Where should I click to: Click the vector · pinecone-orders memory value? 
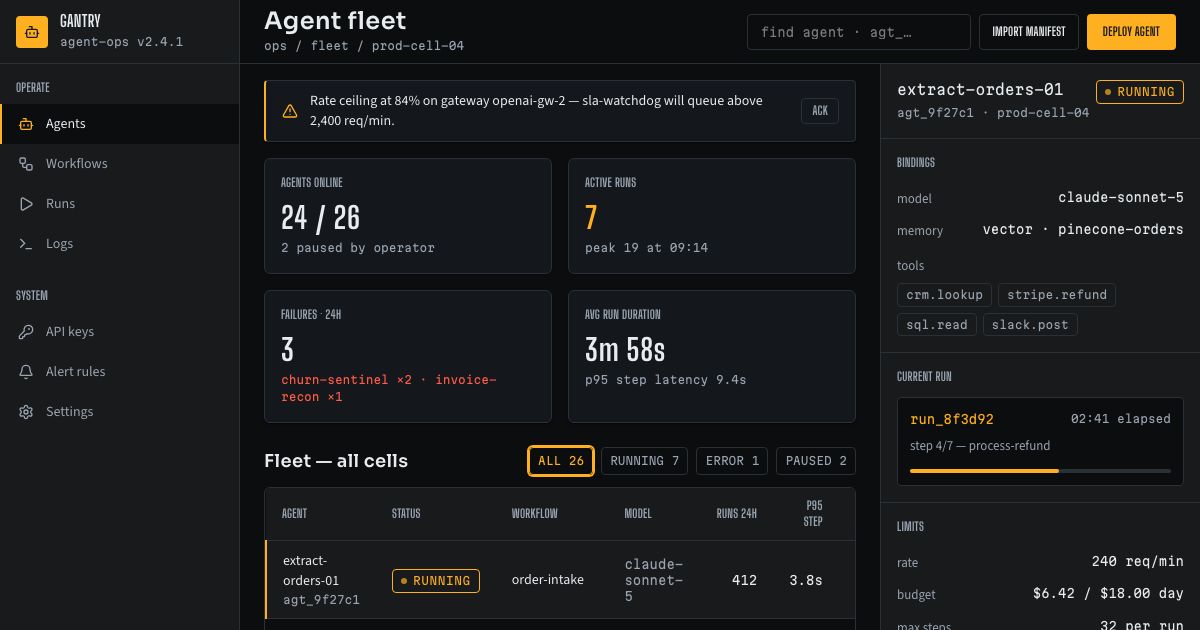(x=1083, y=230)
